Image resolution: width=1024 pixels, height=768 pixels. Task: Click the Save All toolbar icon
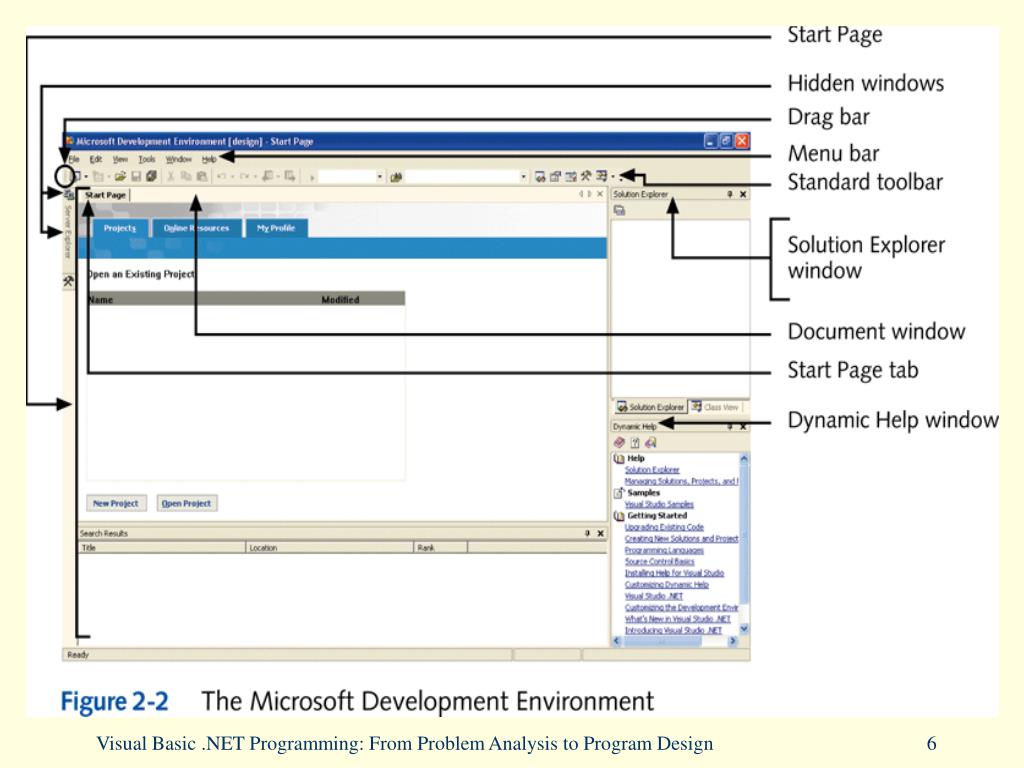[x=152, y=176]
